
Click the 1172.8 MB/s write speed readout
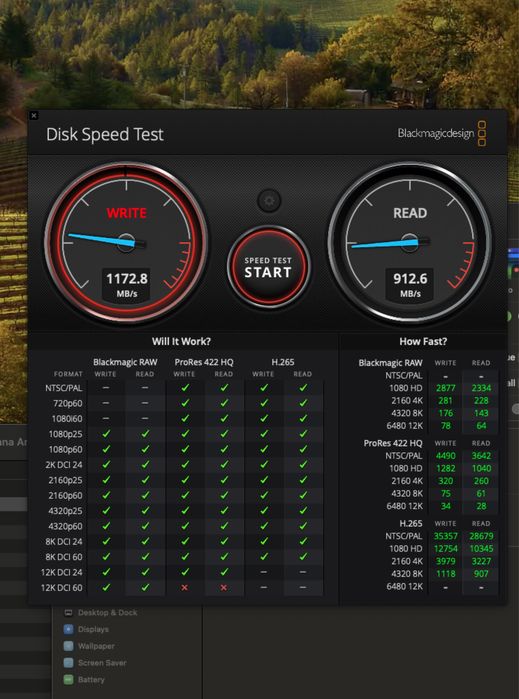click(127, 284)
